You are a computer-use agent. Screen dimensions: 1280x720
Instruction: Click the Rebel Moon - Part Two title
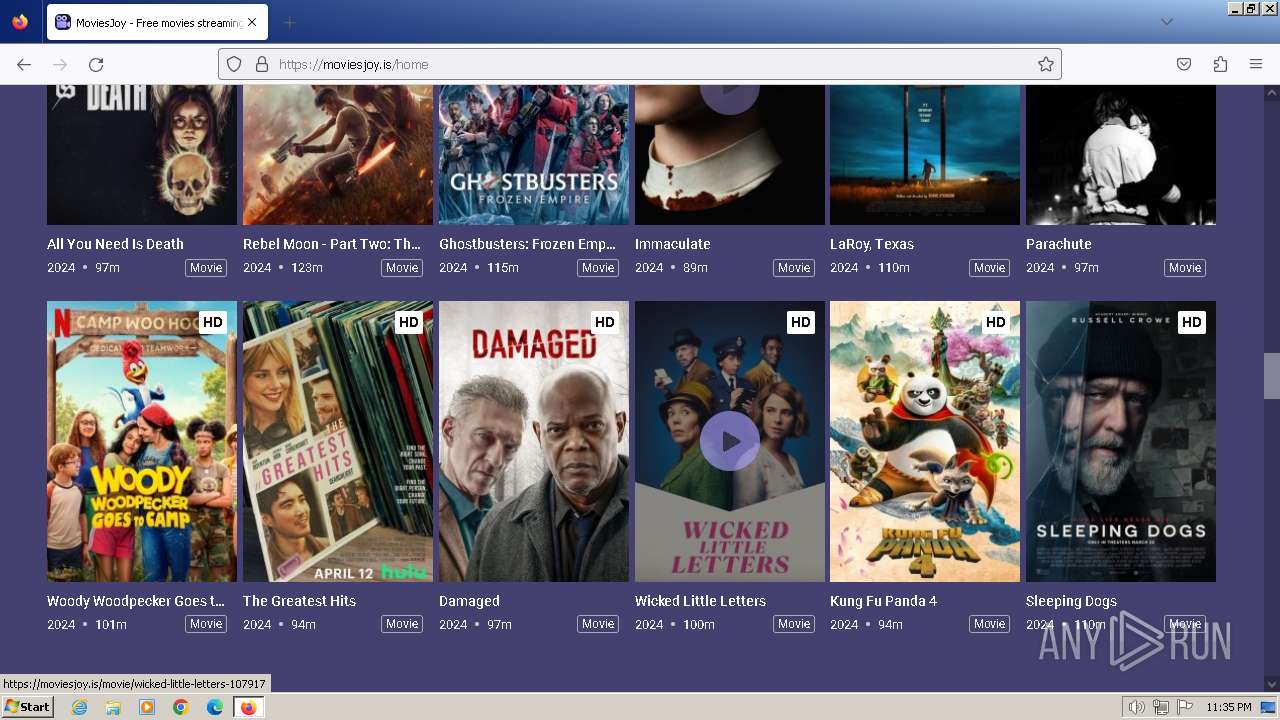[332, 244]
